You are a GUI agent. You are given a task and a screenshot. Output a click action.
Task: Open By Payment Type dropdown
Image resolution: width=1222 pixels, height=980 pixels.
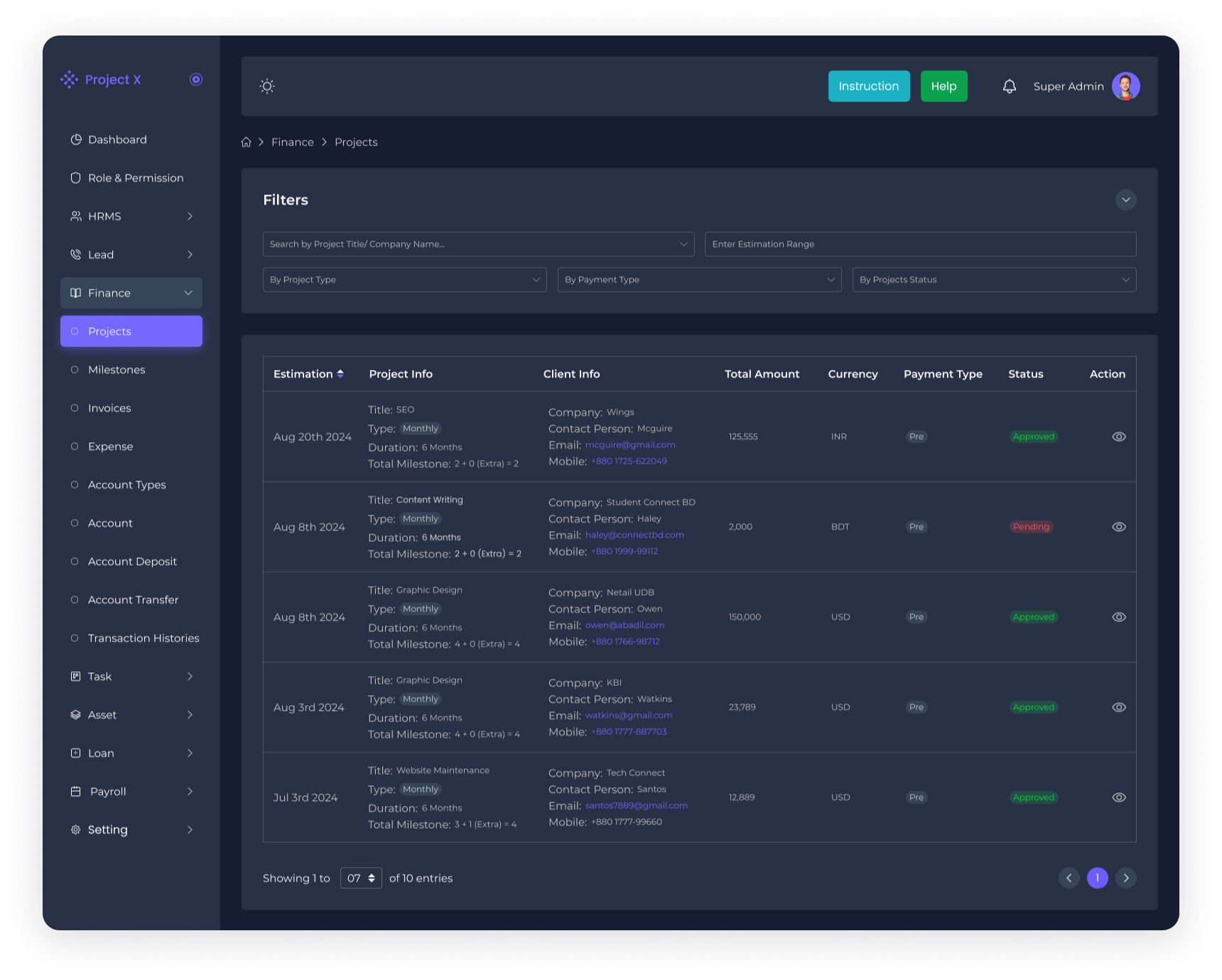(700, 280)
